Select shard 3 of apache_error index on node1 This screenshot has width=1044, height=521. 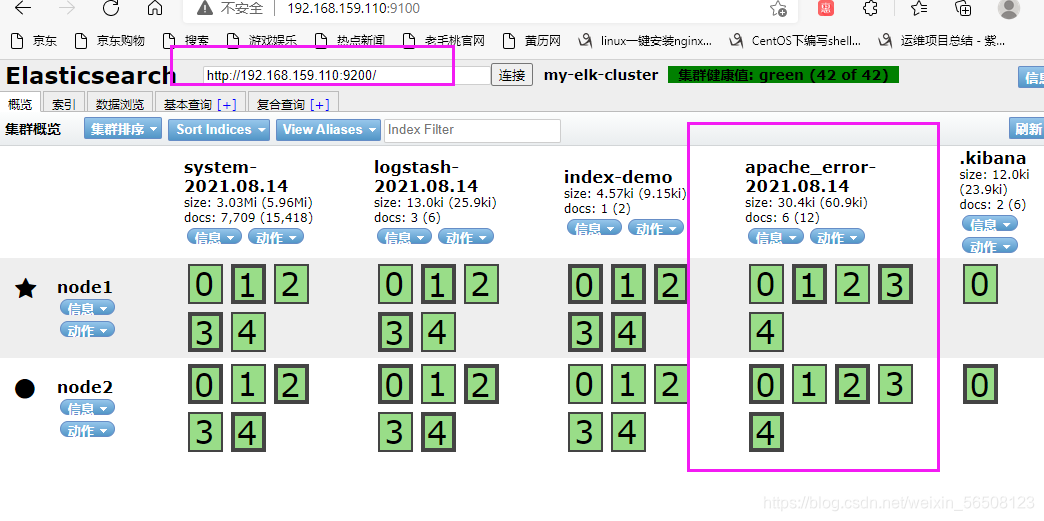(895, 284)
